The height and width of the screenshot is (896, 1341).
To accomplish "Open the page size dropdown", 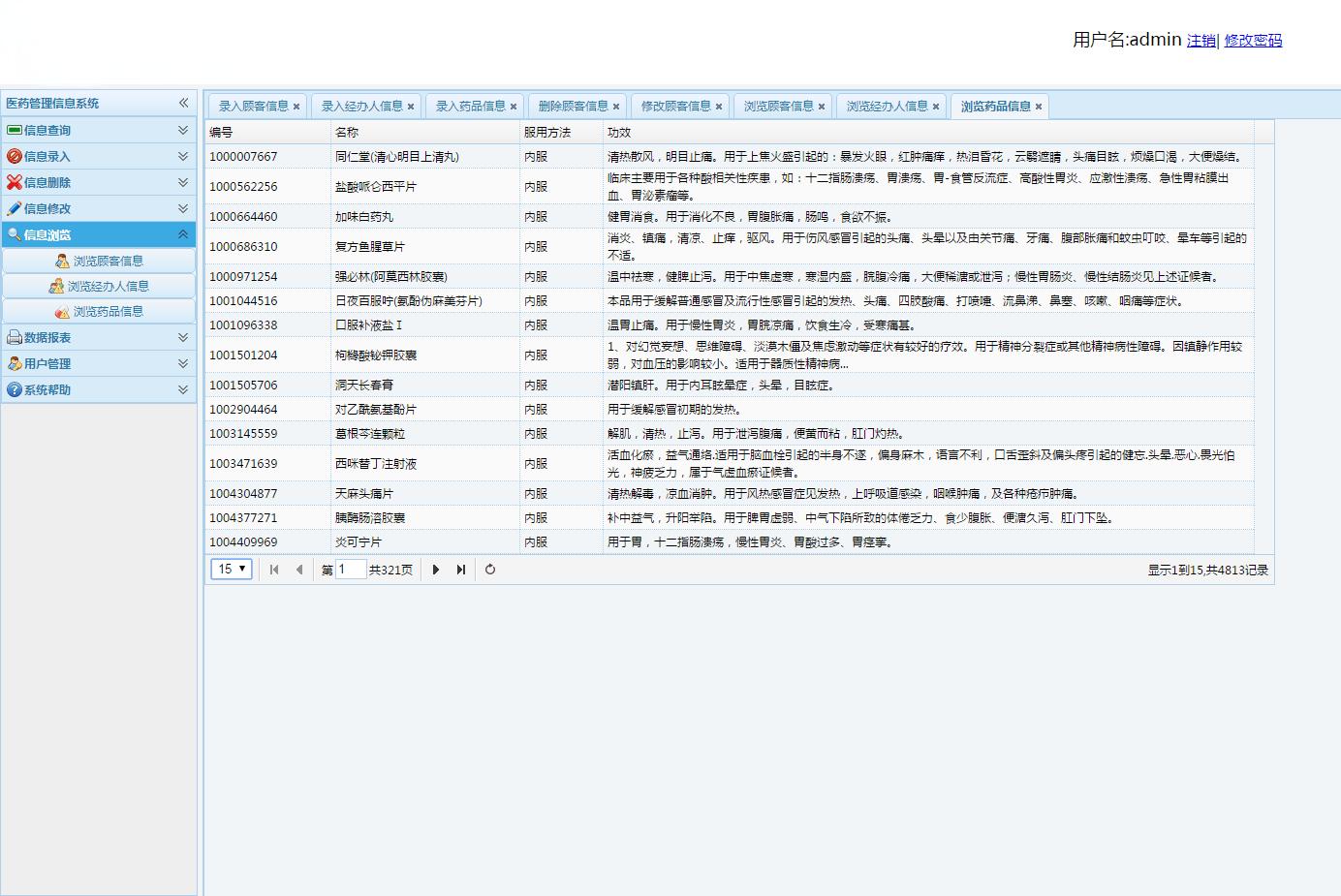I will click(x=232, y=570).
